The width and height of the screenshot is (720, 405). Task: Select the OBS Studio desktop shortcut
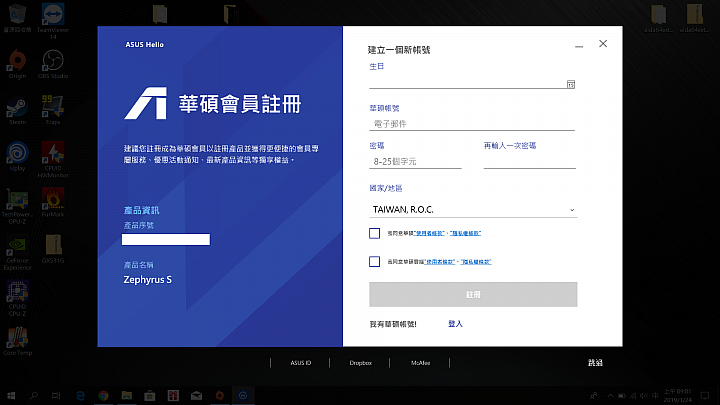tap(53, 64)
